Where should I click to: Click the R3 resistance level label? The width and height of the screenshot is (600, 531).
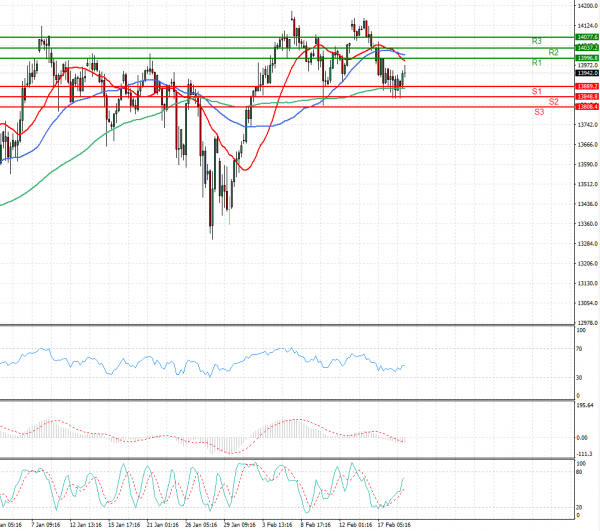coord(536,41)
